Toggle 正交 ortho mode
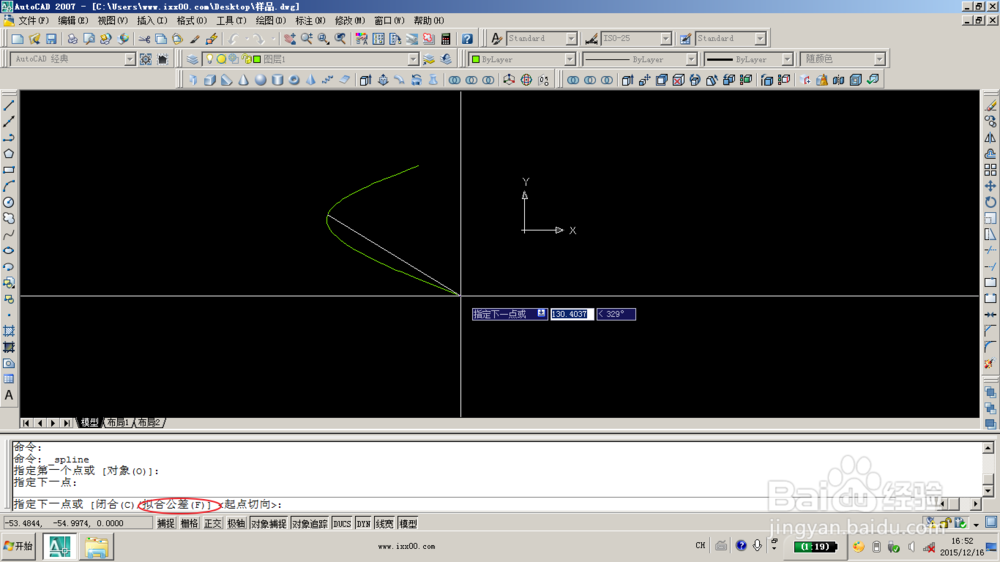1000x562 pixels. coord(212,524)
